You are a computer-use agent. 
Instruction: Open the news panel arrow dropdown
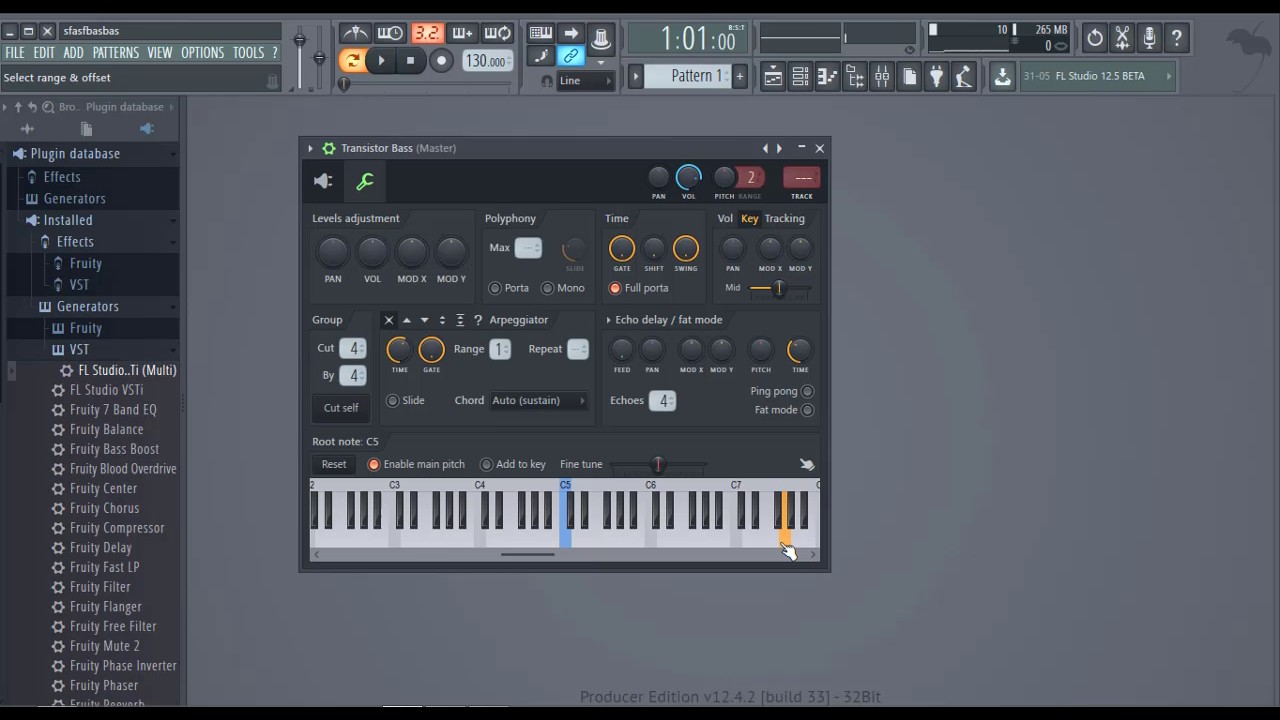pos(1168,76)
